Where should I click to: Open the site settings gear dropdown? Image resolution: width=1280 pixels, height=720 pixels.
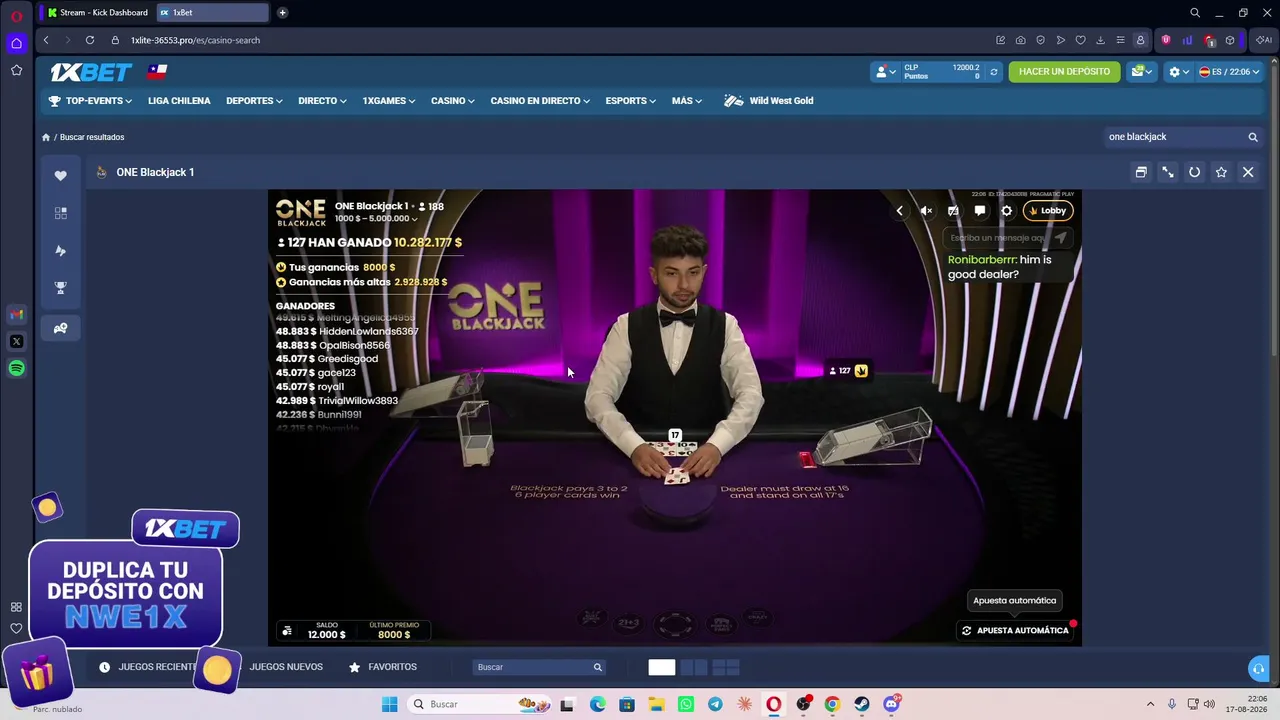(x=1178, y=72)
